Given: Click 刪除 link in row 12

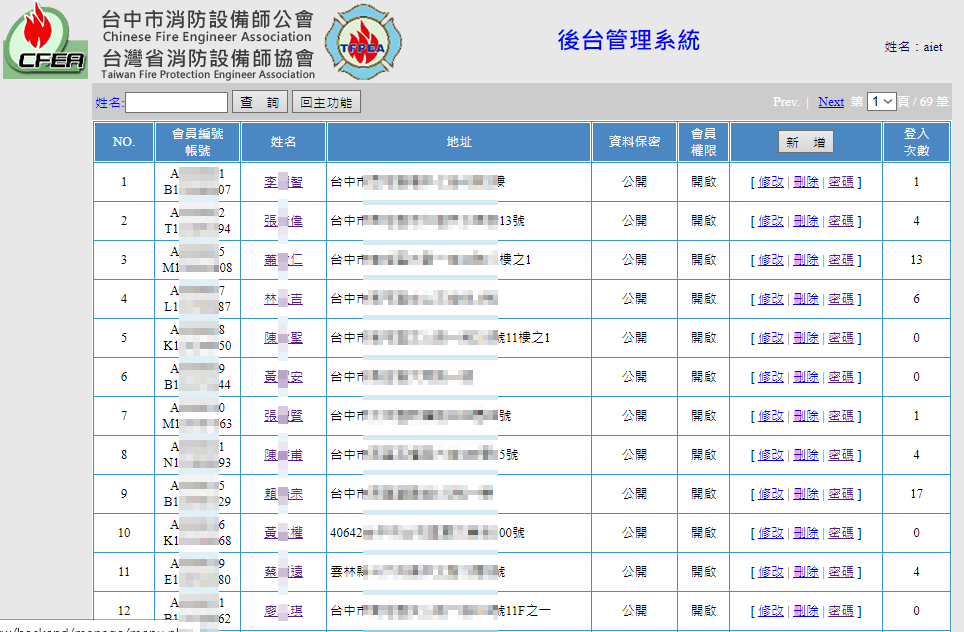Looking at the screenshot, I should click(806, 611).
